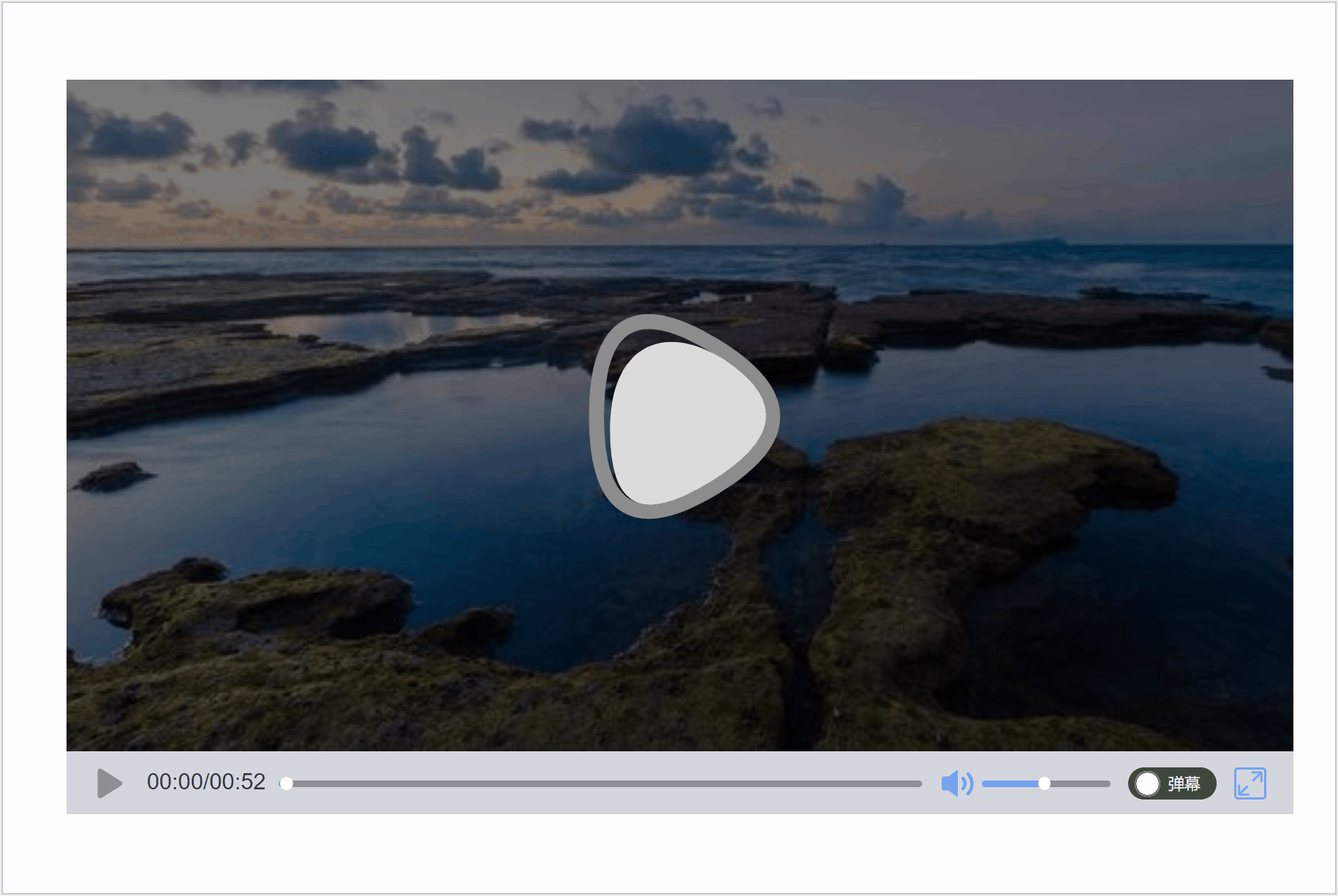
Task: Click the progress bar start handle
Action: click(287, 783)
